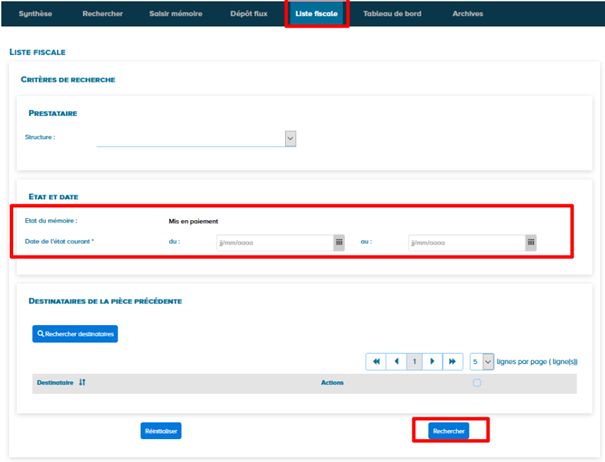Image resolution: width=605 pixels, height=462 pixels.
Task: Jump to last page of results
Action: [x=451, y=361]
